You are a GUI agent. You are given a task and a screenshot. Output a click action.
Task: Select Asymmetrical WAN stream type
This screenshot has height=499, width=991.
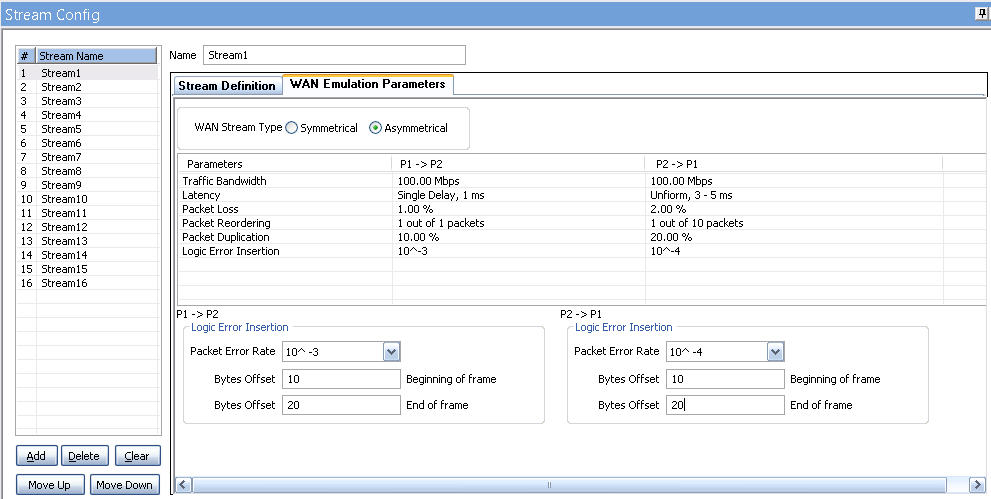pyautogui.click(x=375, y=128)
